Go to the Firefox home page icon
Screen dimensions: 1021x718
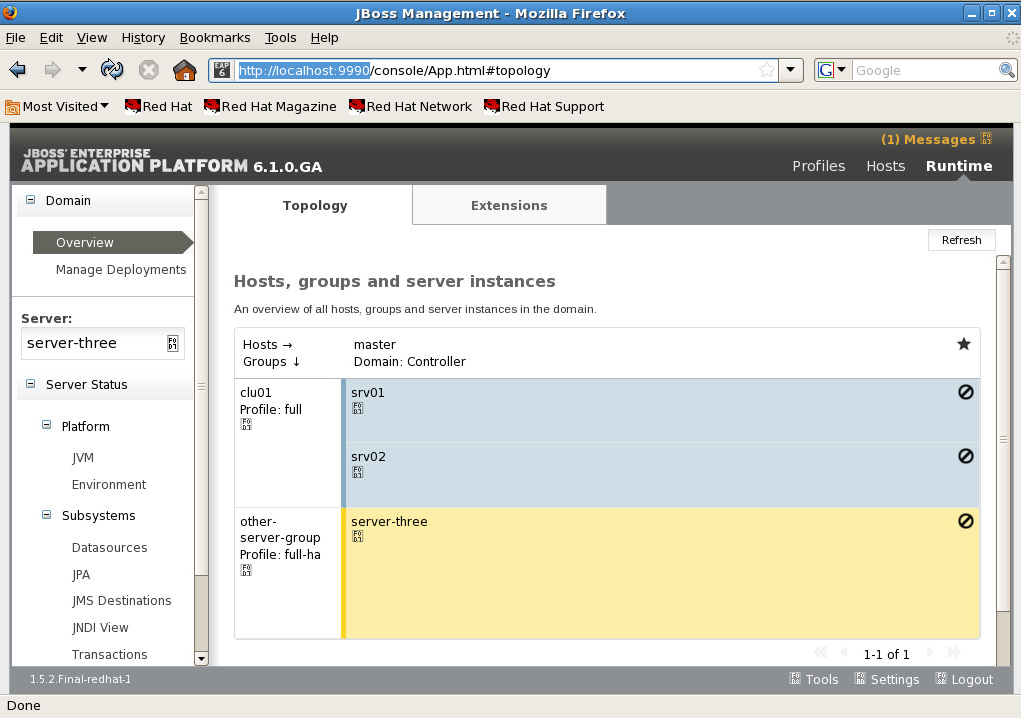(x=184, y=70)
